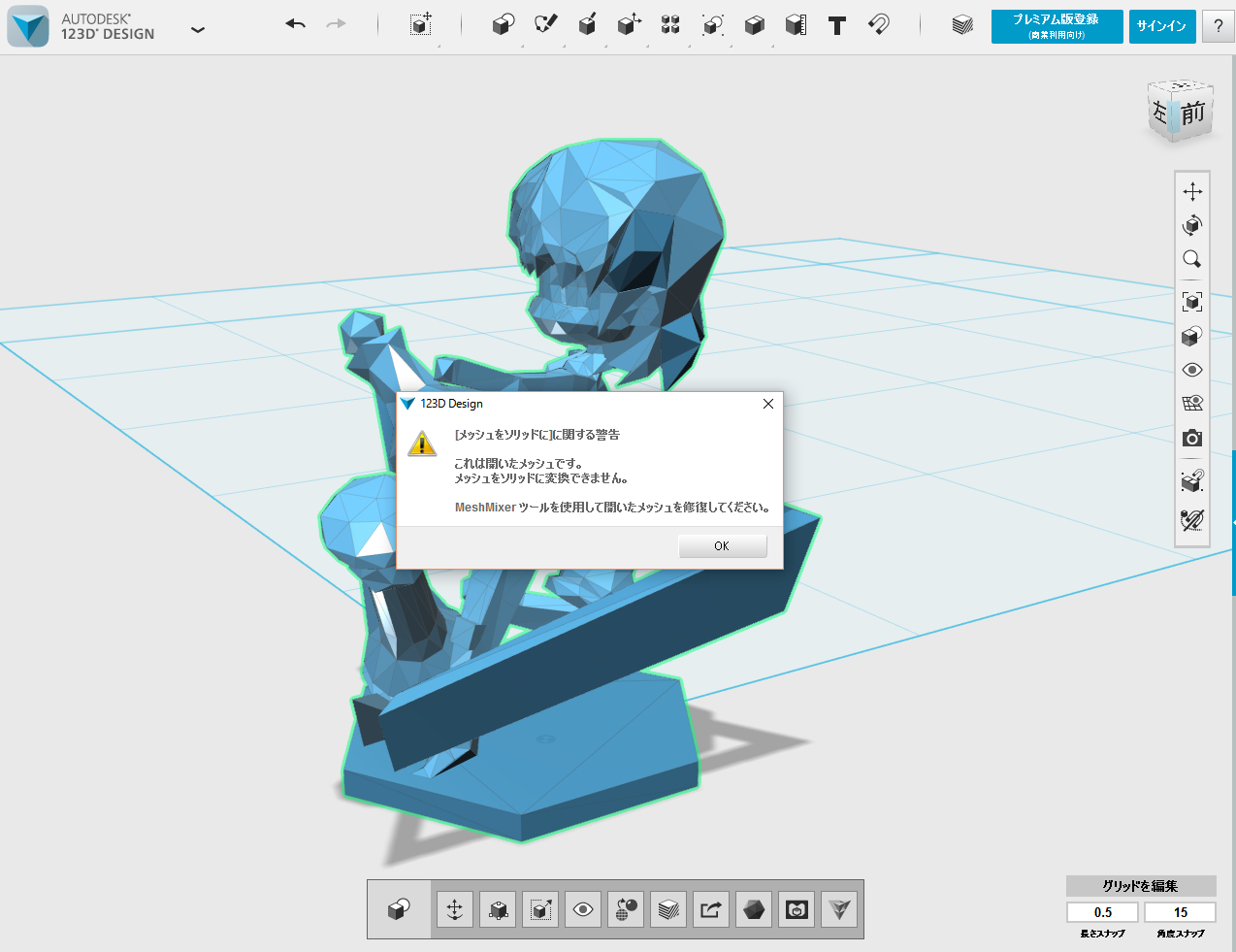
Task: Select the Orbit navigation tool
Action: tap(1192, 225)
